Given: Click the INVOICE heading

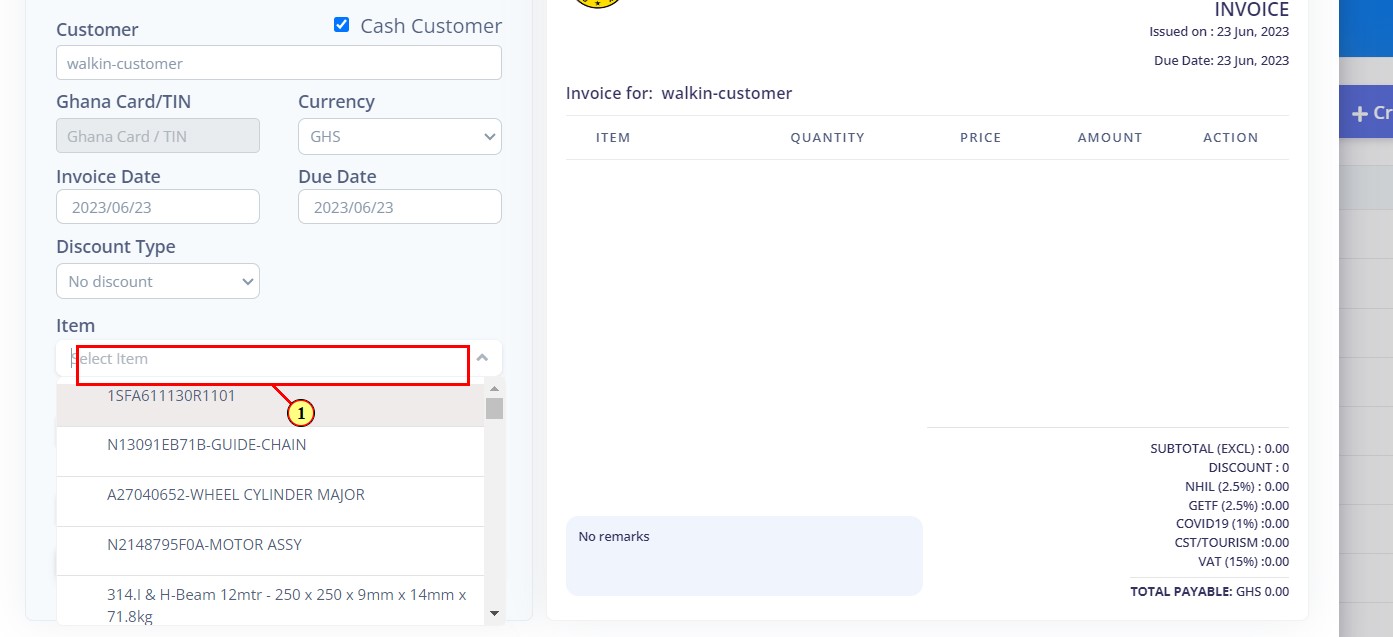Looking at the screenshot, I should pyautogui.click(x=1251, y=10).
